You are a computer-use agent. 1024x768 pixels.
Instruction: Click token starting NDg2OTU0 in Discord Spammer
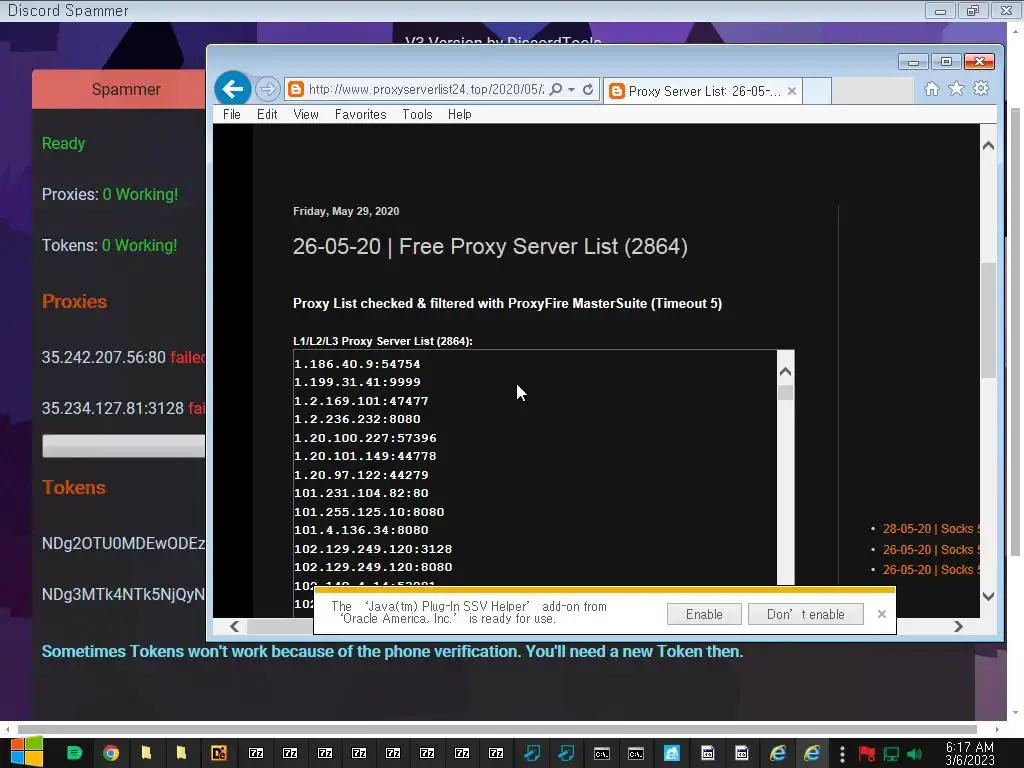click(123, 543)
